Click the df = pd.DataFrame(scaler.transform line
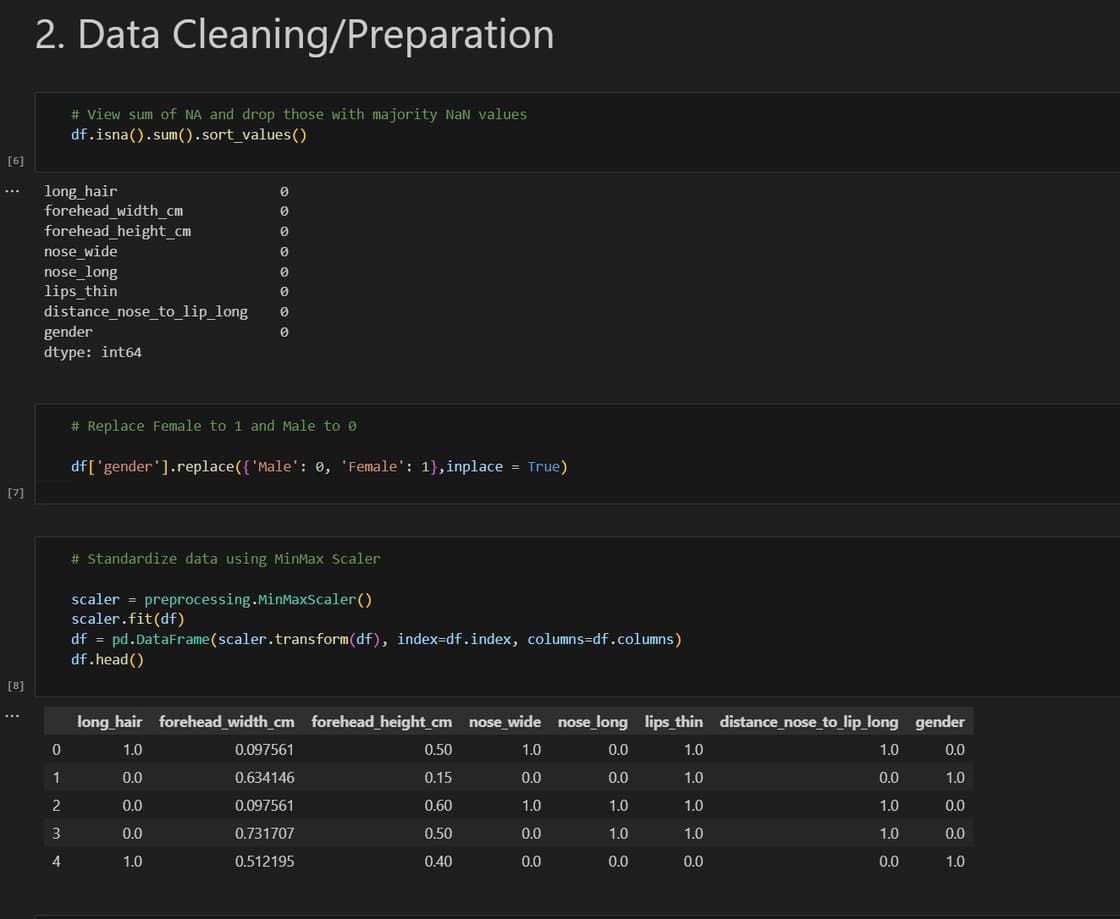Viewport: 1120px width, 919px height. tap(376, 639)
